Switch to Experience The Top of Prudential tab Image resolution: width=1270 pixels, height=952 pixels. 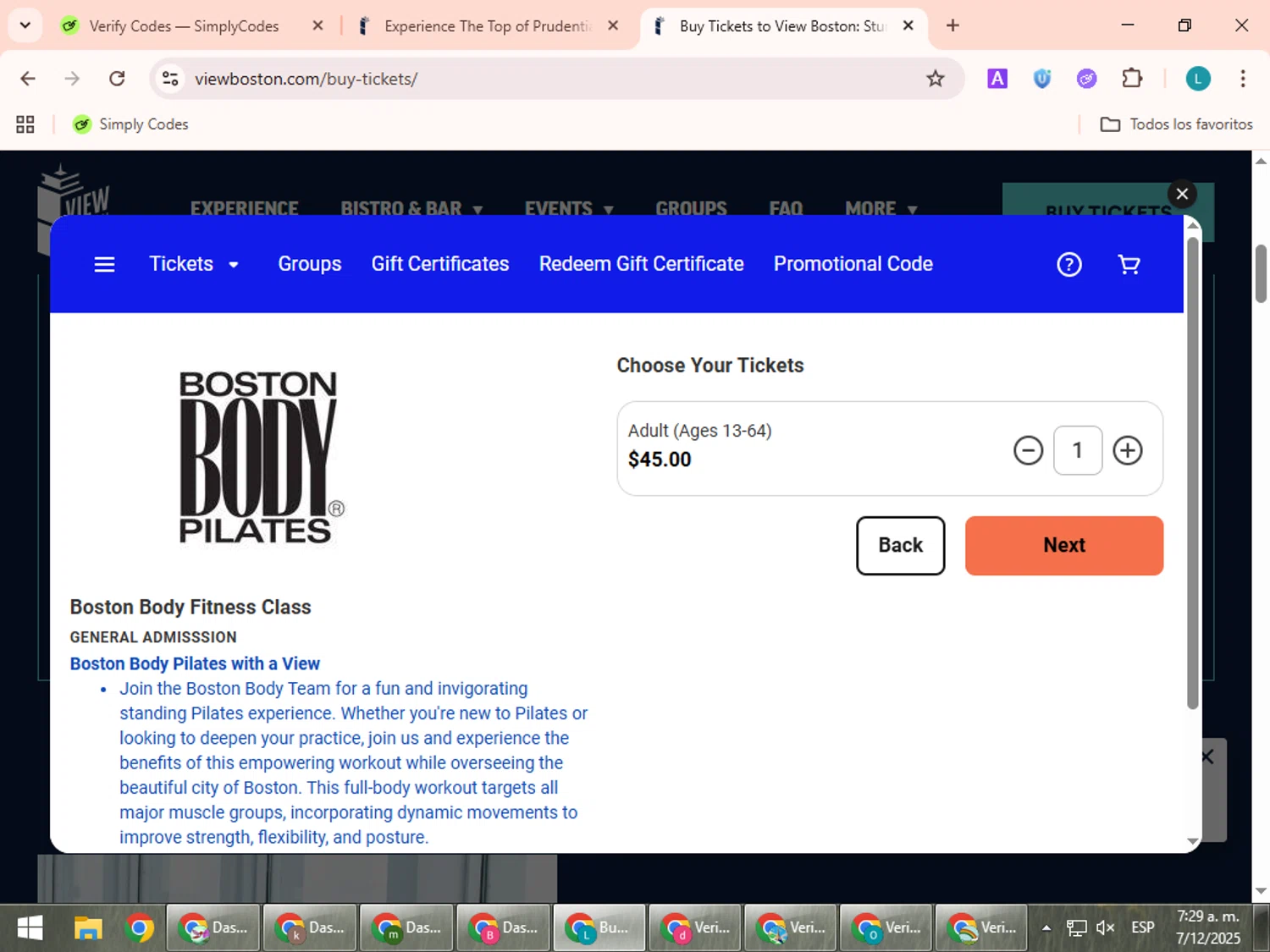(488, 26)
